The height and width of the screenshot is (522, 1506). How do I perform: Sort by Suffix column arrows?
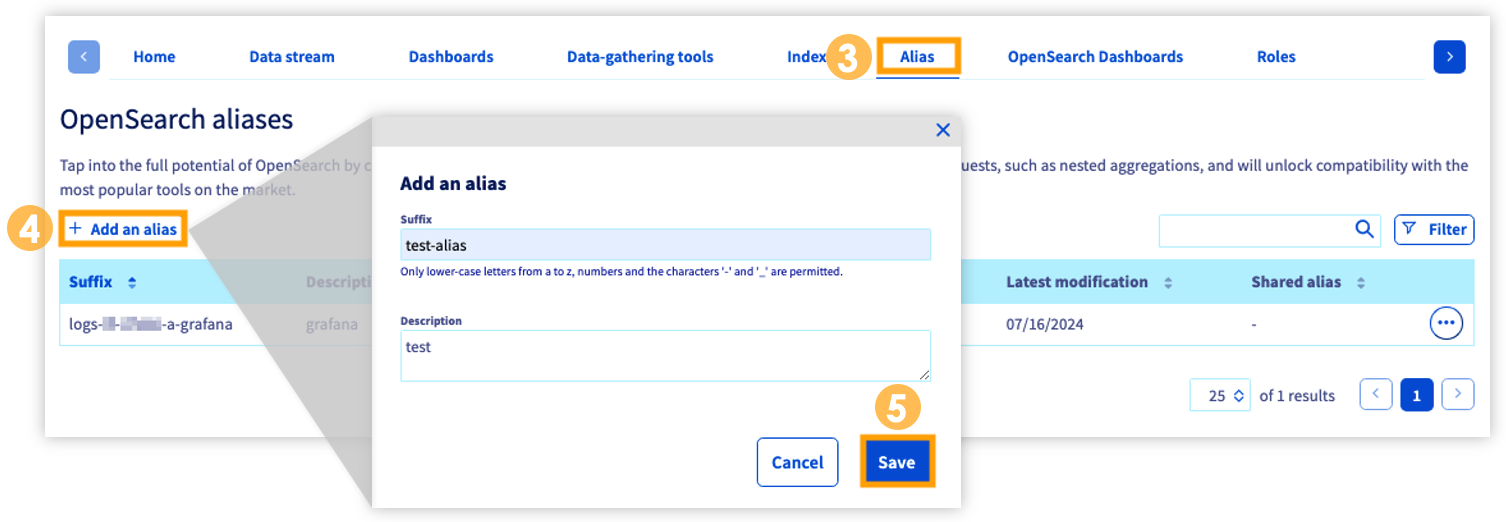[132, 283]
